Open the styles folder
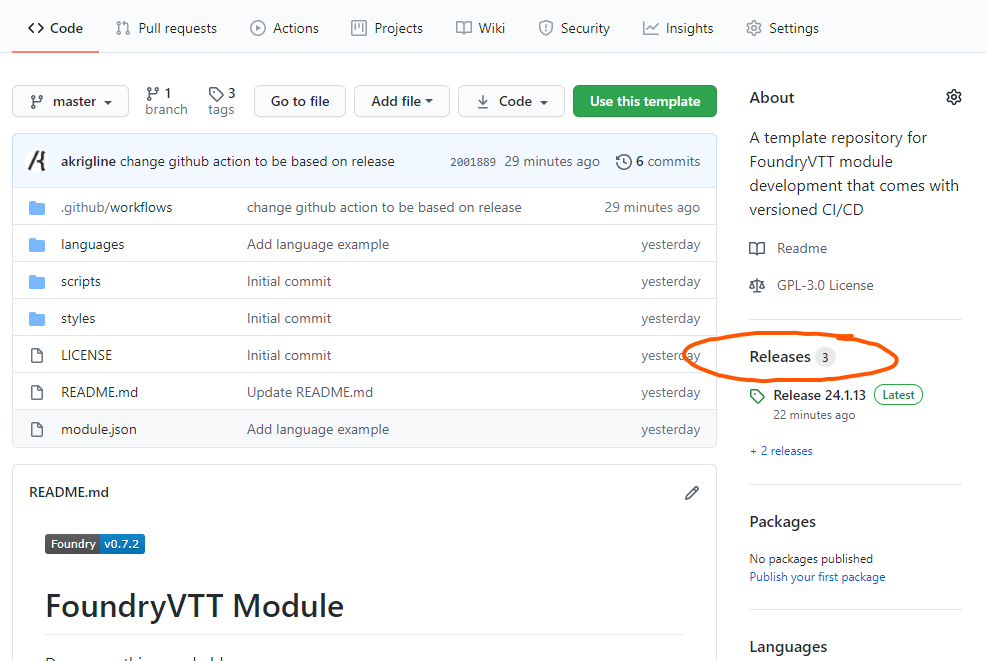987x661 pixels. (78, 319)
